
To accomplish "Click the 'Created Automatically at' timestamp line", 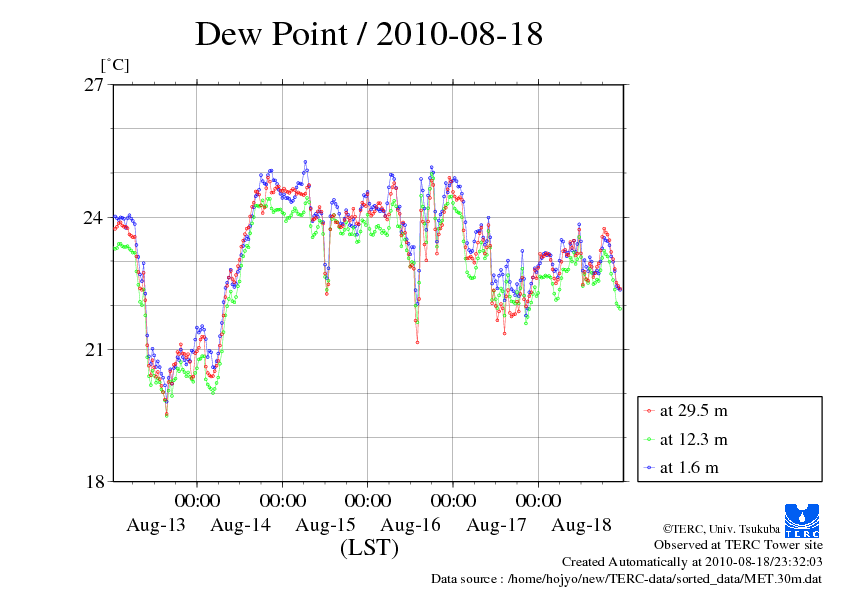I will coord(692,562).
